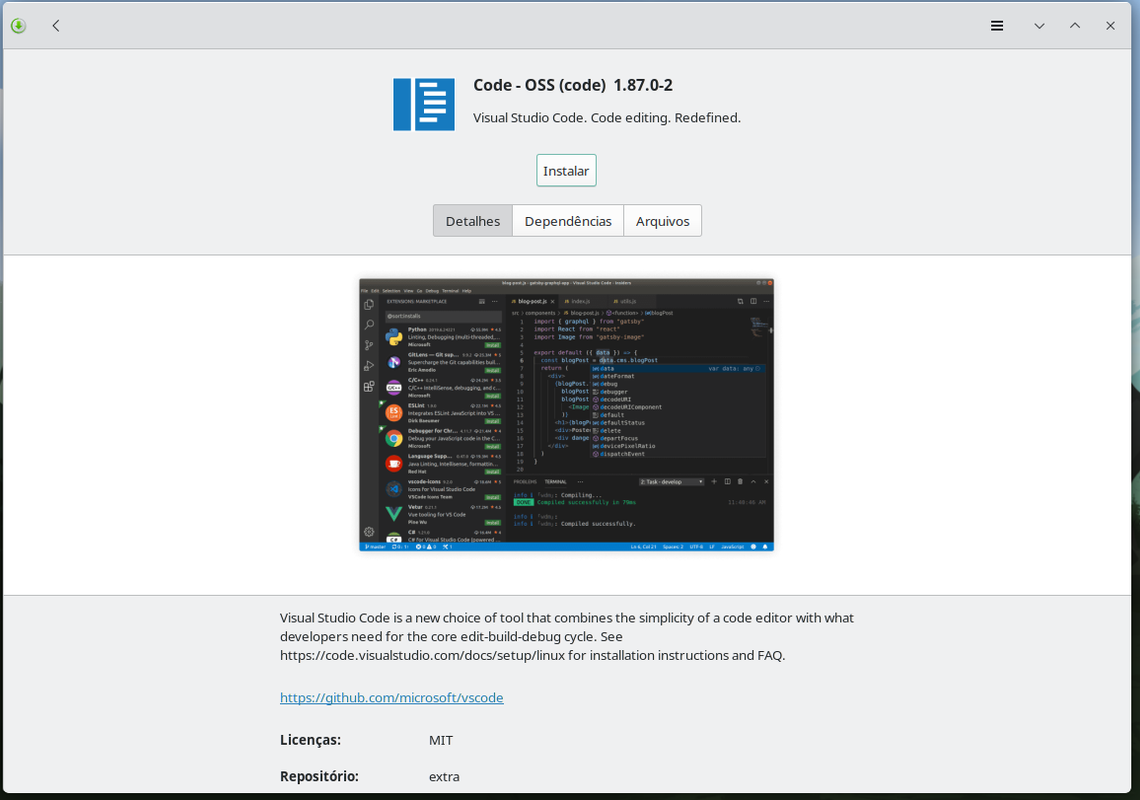This screenshot has height=800, width=1140.
Task: Switch to the Dependências tab
Action: (568, 220)
